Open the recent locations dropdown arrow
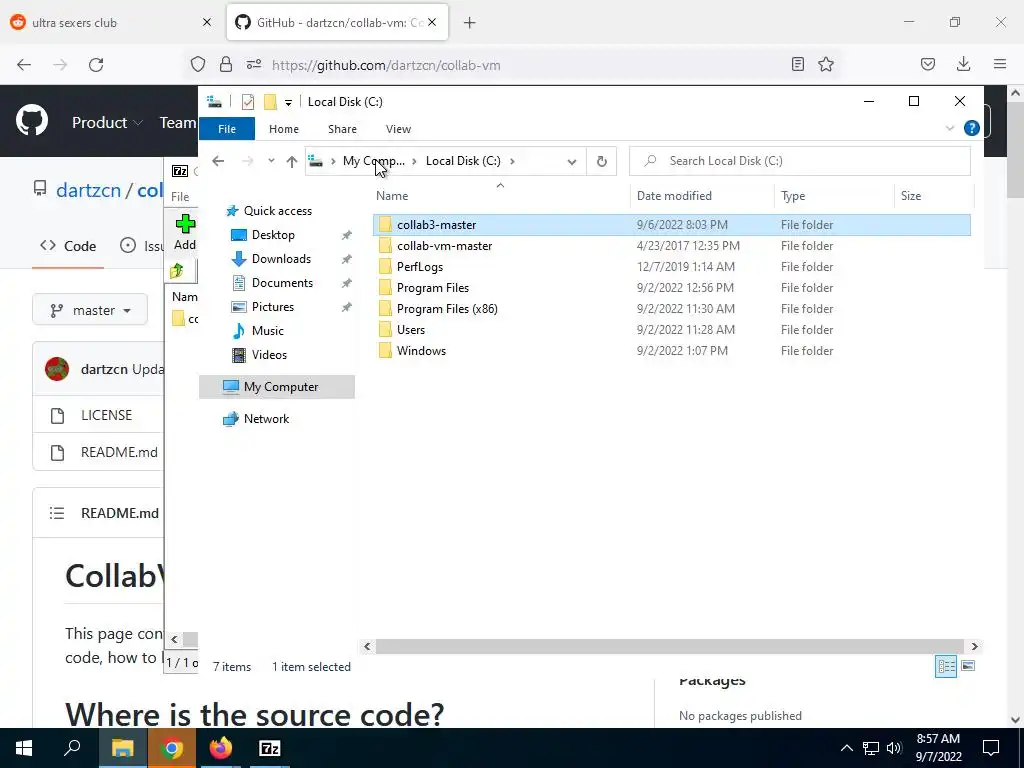 click(270, 161)
